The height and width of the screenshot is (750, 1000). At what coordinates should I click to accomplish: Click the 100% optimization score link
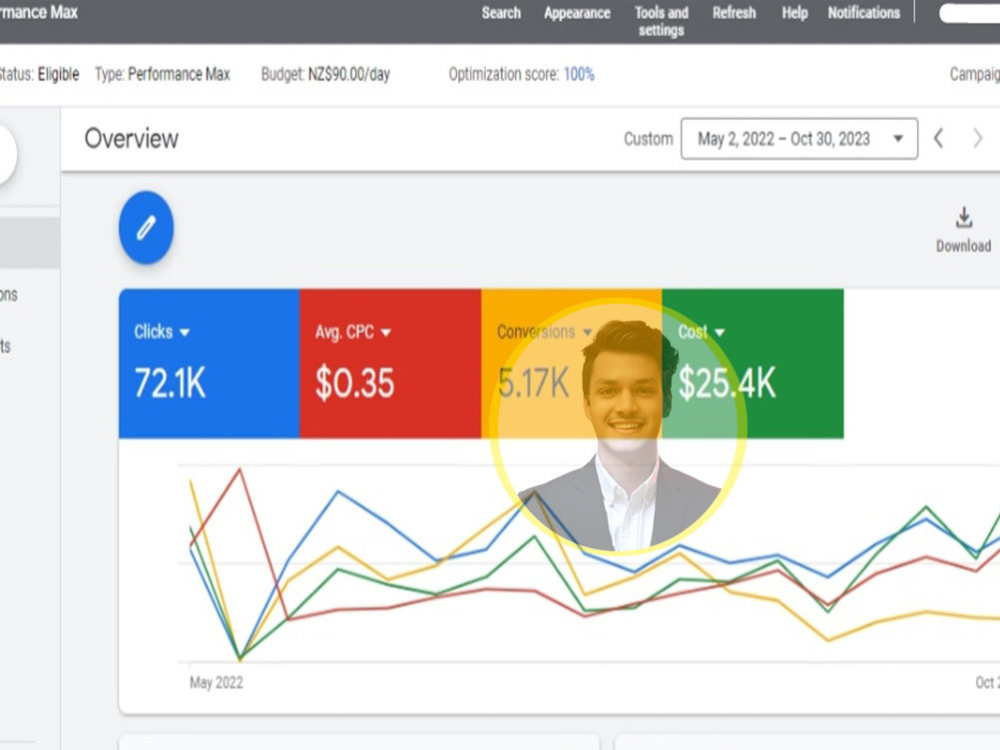579,75
